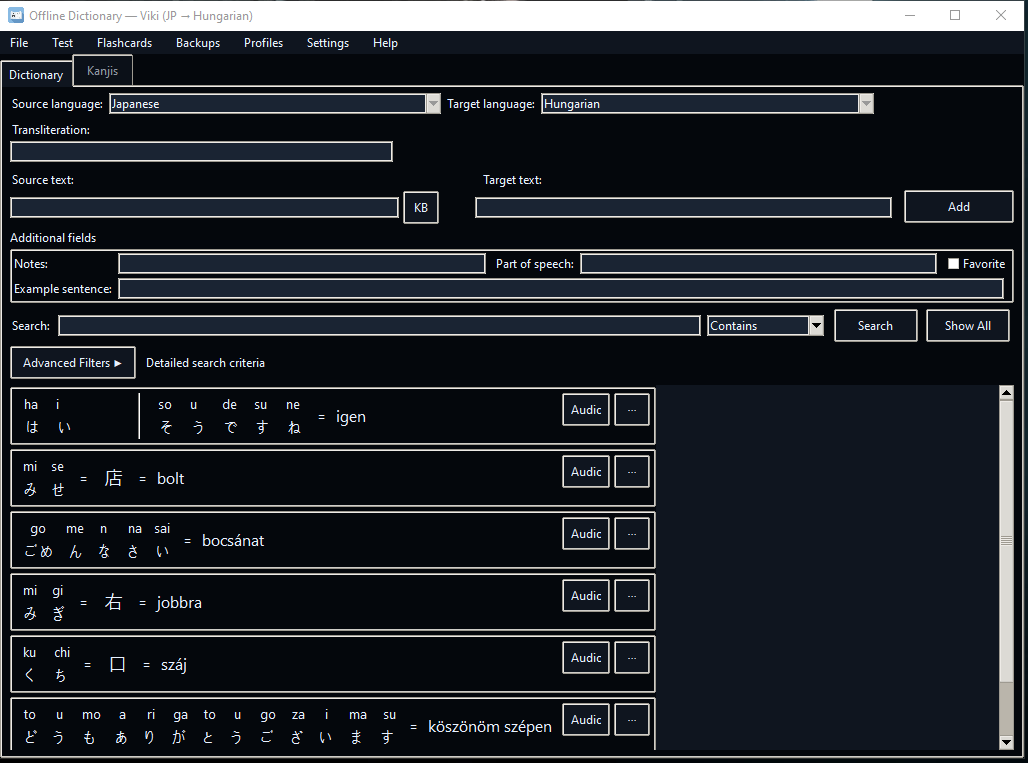The image size is (1028, 763).
Task: Switch to the Kanjis tab
Action: pos(102,71)
